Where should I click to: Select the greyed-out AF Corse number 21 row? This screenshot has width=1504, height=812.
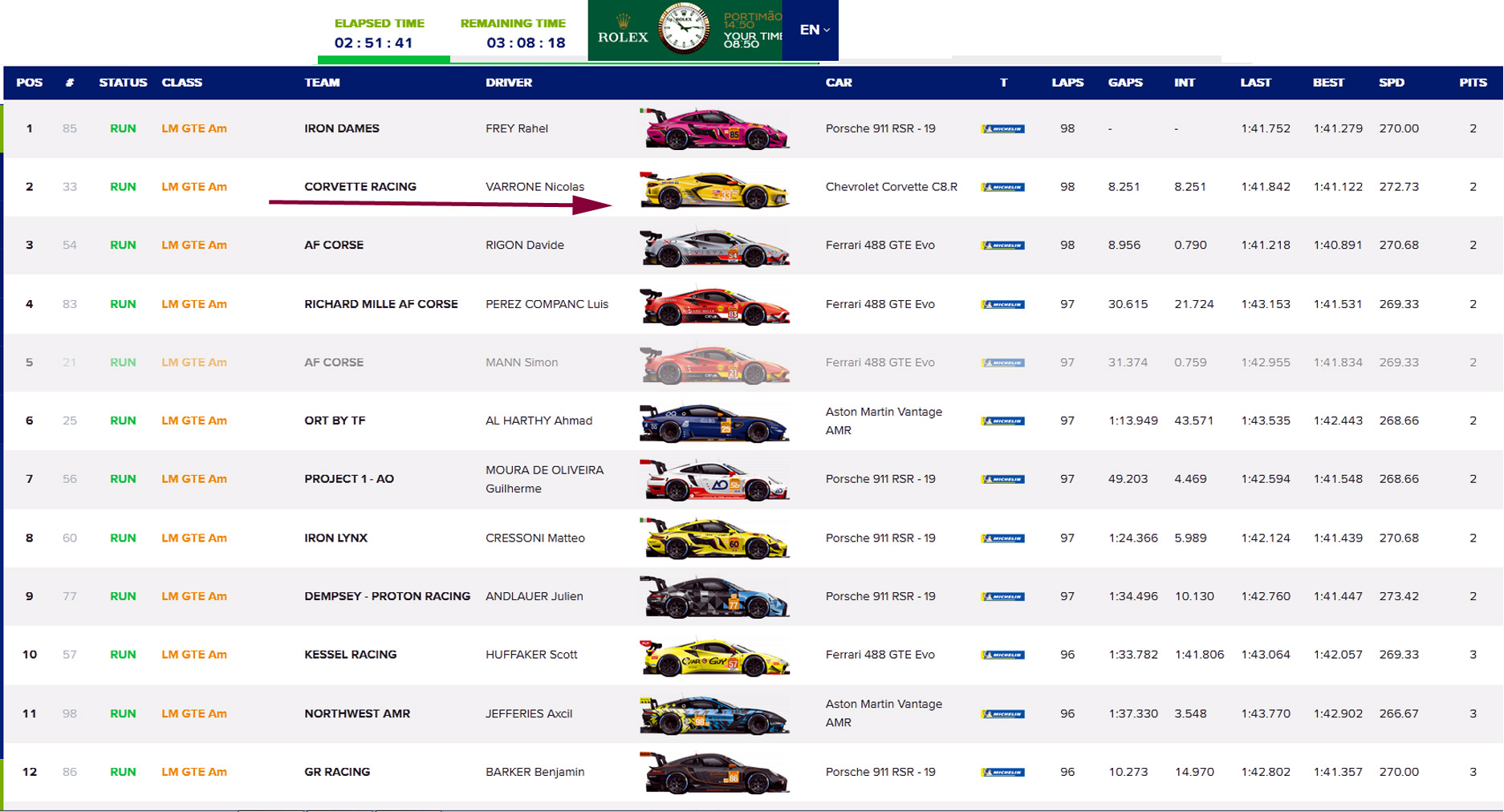pyautogui.click(x=333, y=363)
